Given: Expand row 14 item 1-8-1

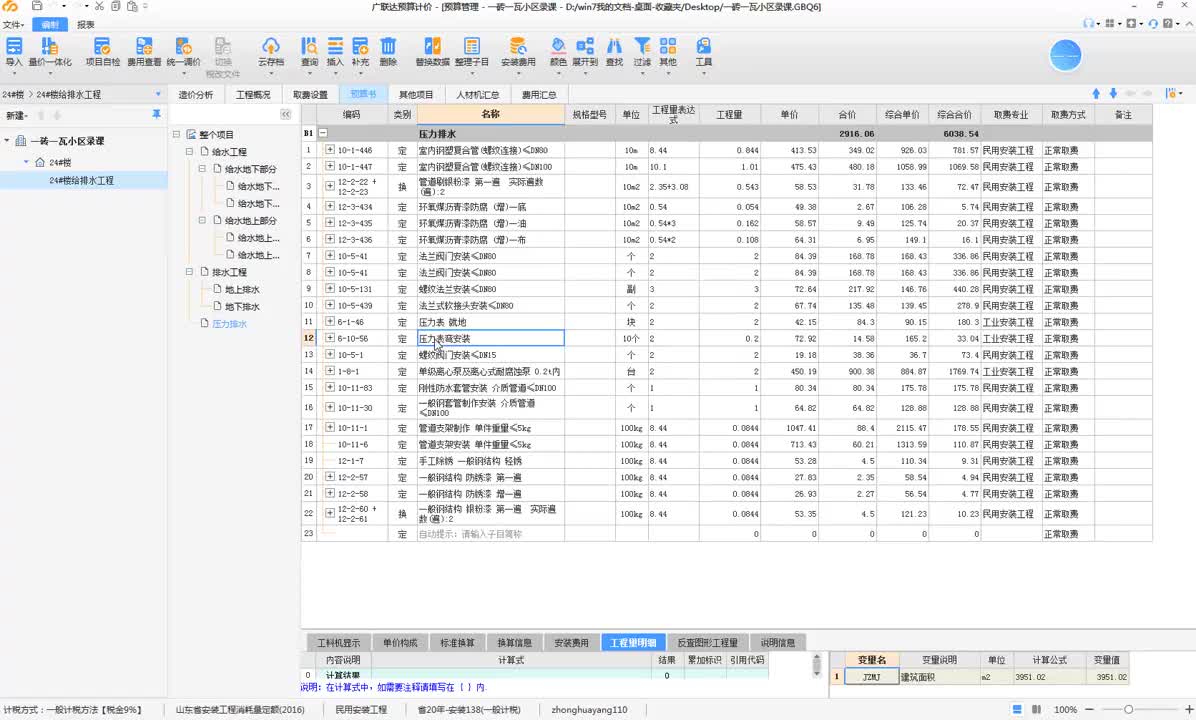Looking at the screenshot, I should click(x=330, y=371).
